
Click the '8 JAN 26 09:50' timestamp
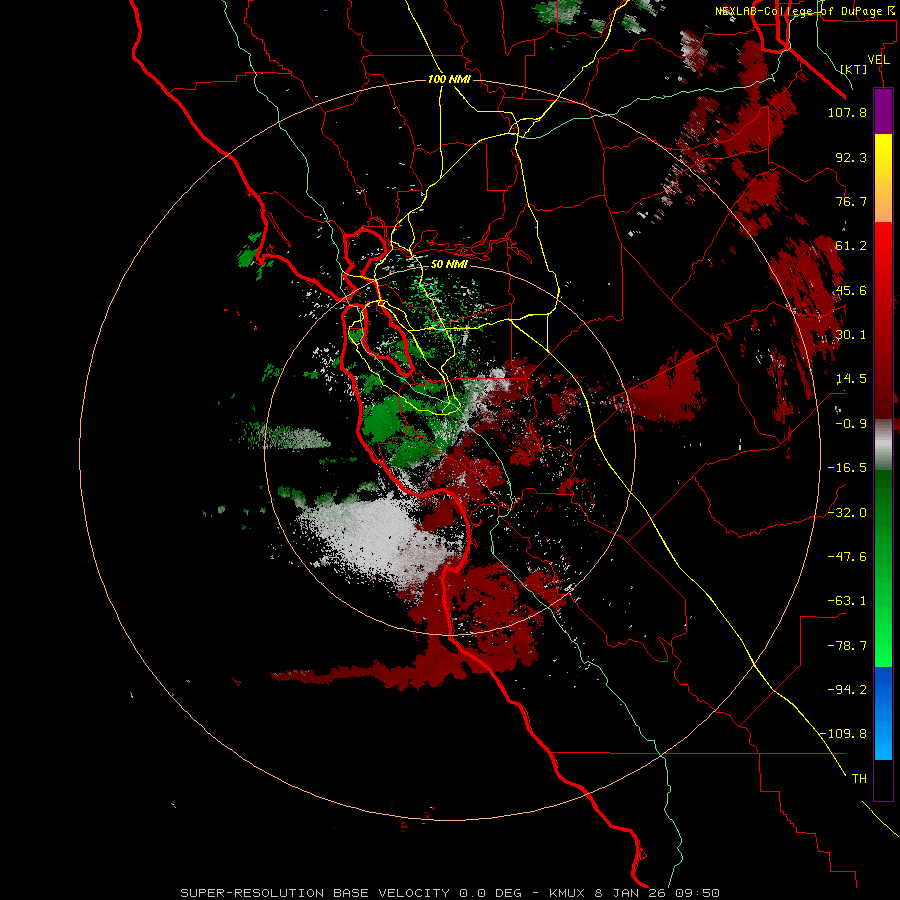point(659,893)
